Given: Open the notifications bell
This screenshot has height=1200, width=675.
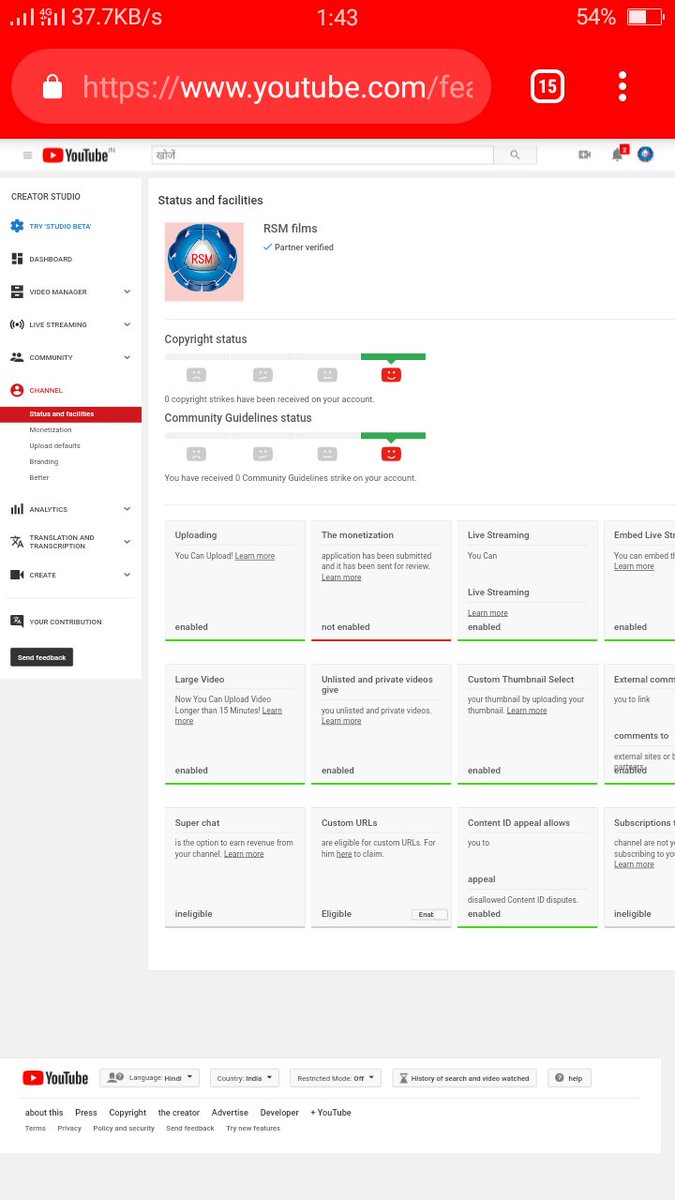Looking at the screenshot, I should 619,154.
